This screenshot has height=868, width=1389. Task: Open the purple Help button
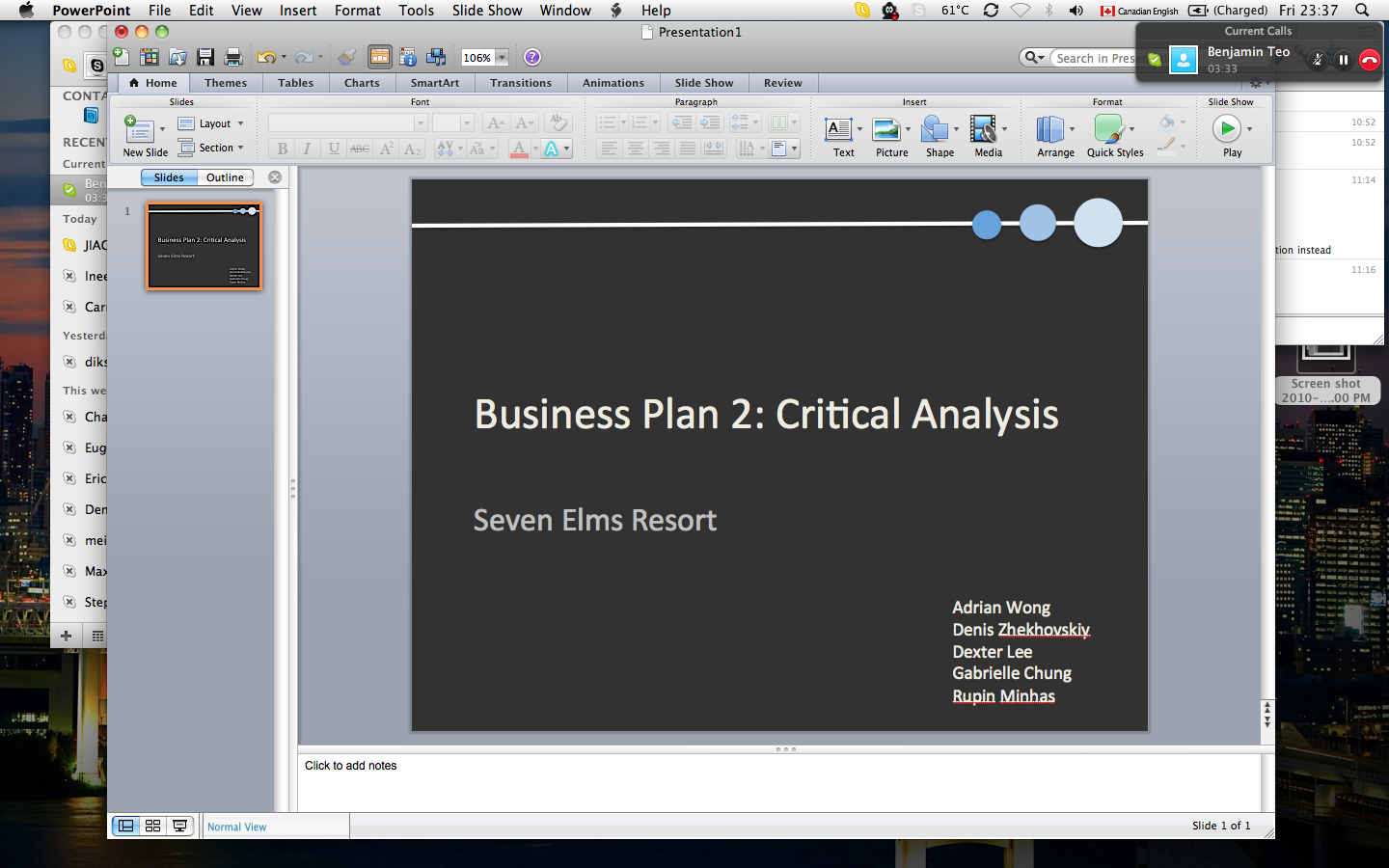pyautogui.click(x=532, y=57)
